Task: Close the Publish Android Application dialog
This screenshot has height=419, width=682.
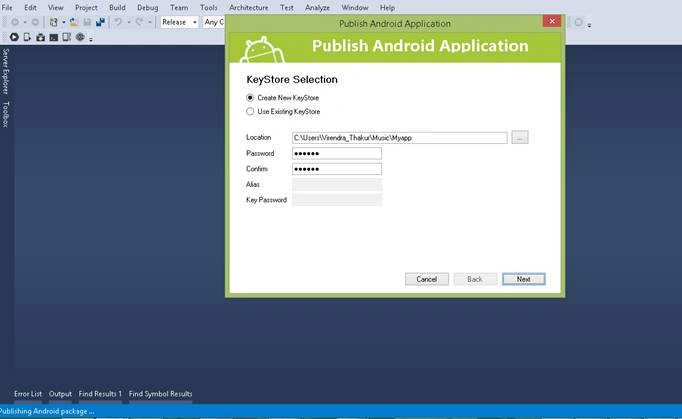Action: (x=552, y=21)
